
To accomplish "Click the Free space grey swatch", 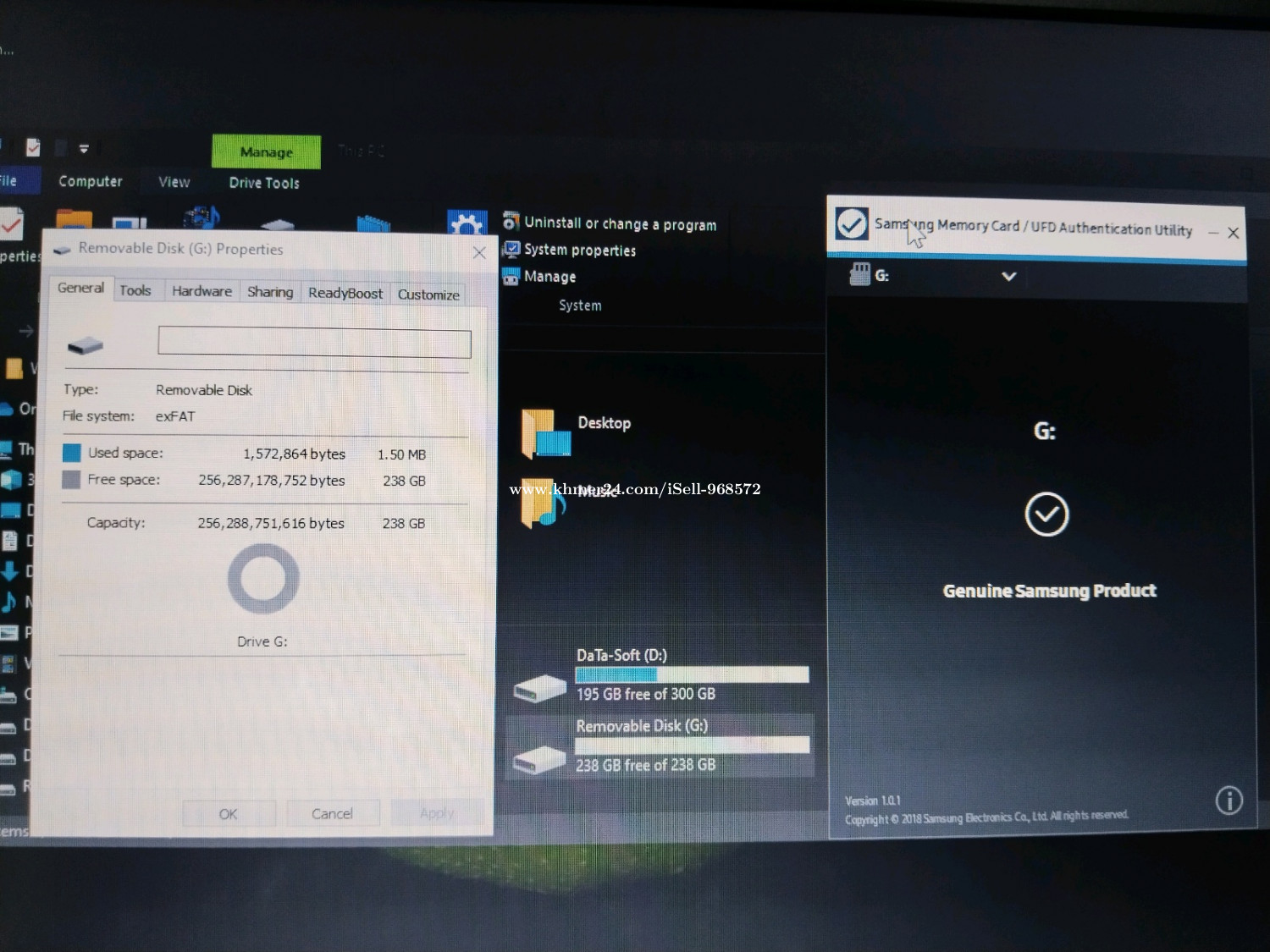I will pos(71,480).
